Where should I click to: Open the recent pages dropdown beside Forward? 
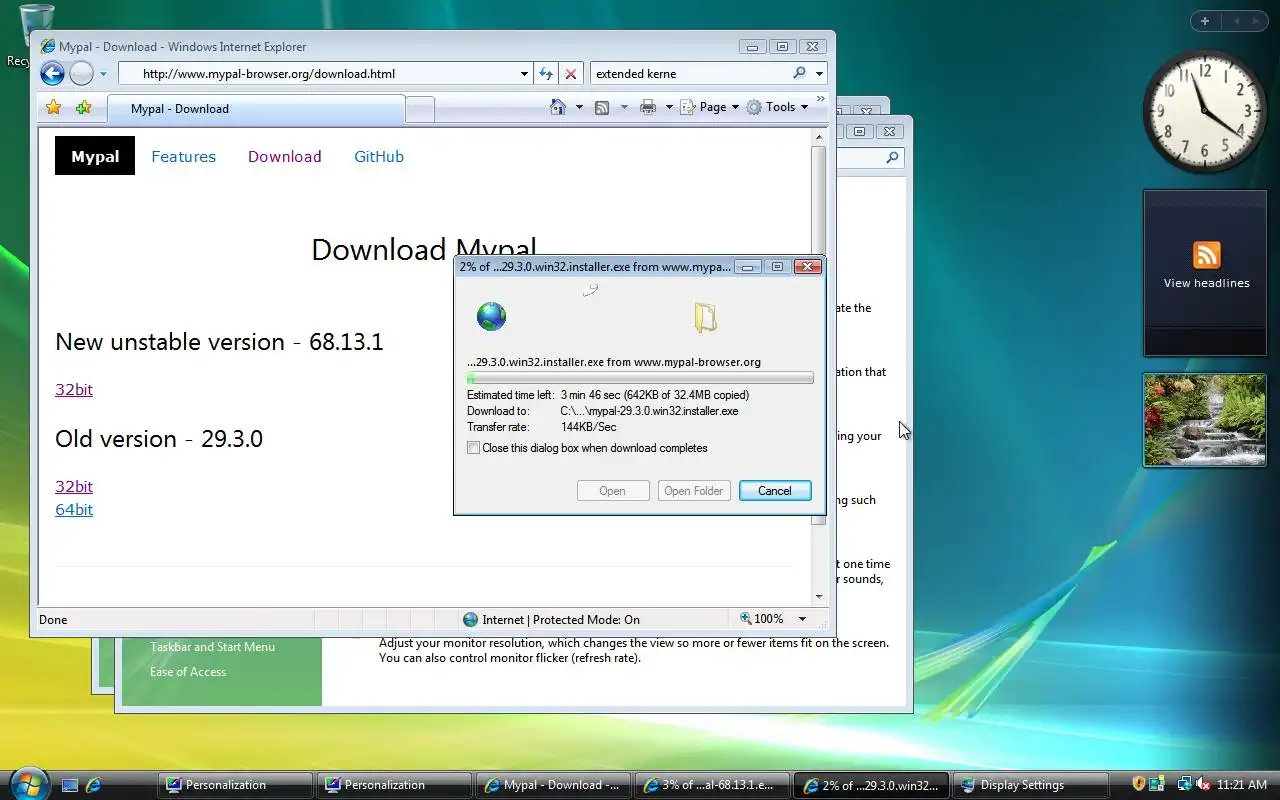103,74
